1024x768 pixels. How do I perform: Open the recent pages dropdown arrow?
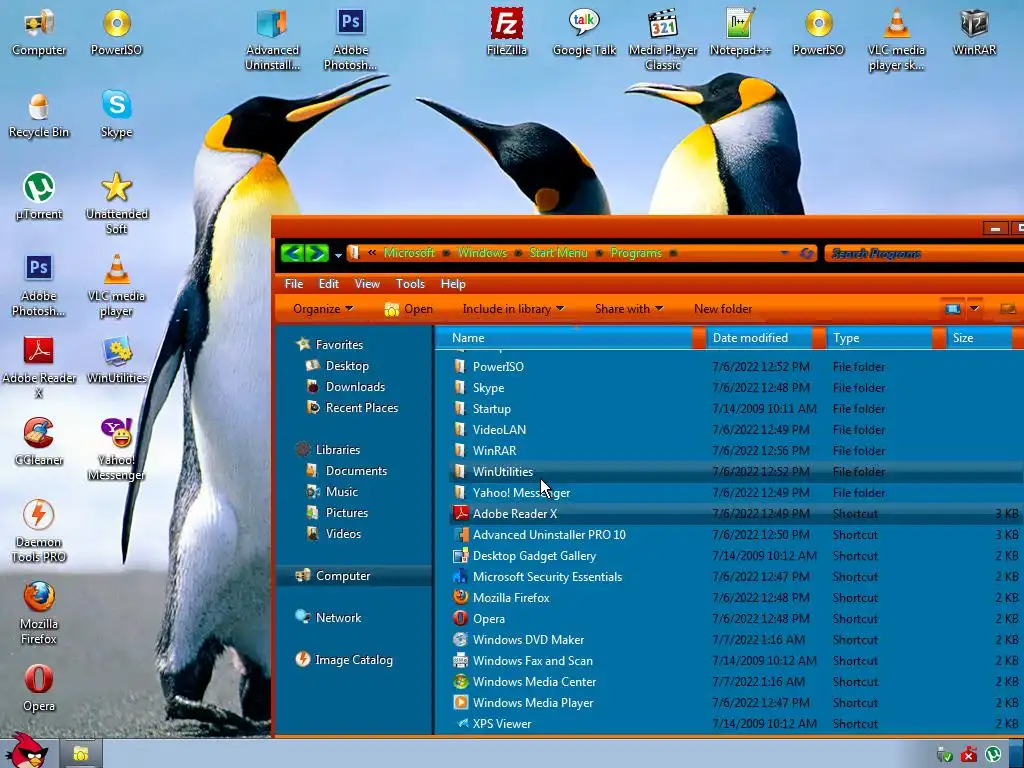[x=338, y=255]
